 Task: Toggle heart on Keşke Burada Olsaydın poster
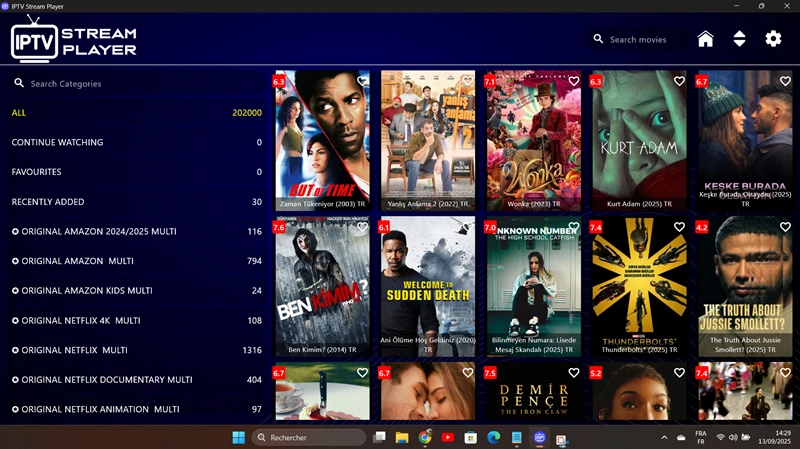click(x=785, y=81)
